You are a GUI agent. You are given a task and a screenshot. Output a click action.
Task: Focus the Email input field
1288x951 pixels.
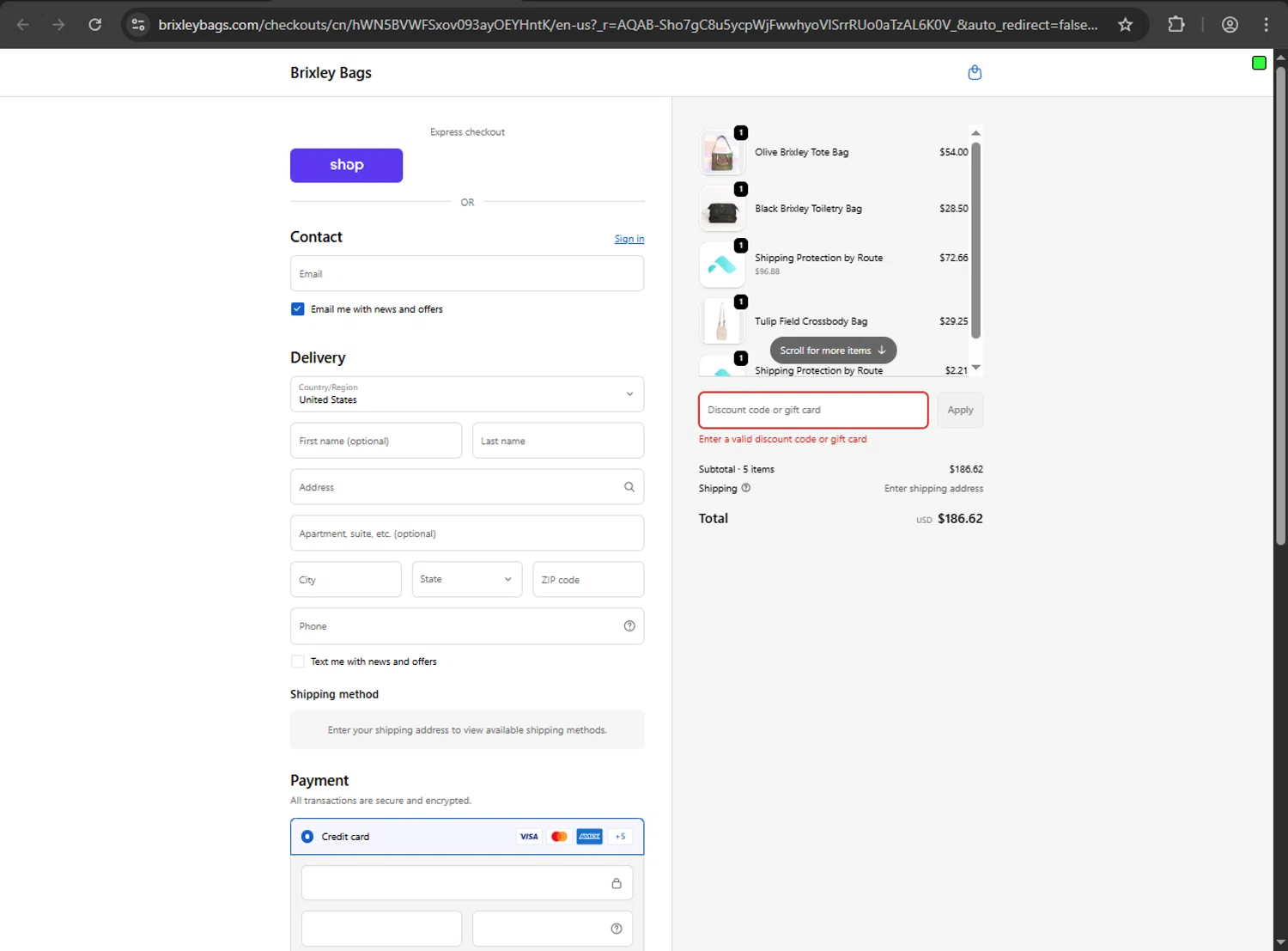pyautogui.click(x=467, y=274)
